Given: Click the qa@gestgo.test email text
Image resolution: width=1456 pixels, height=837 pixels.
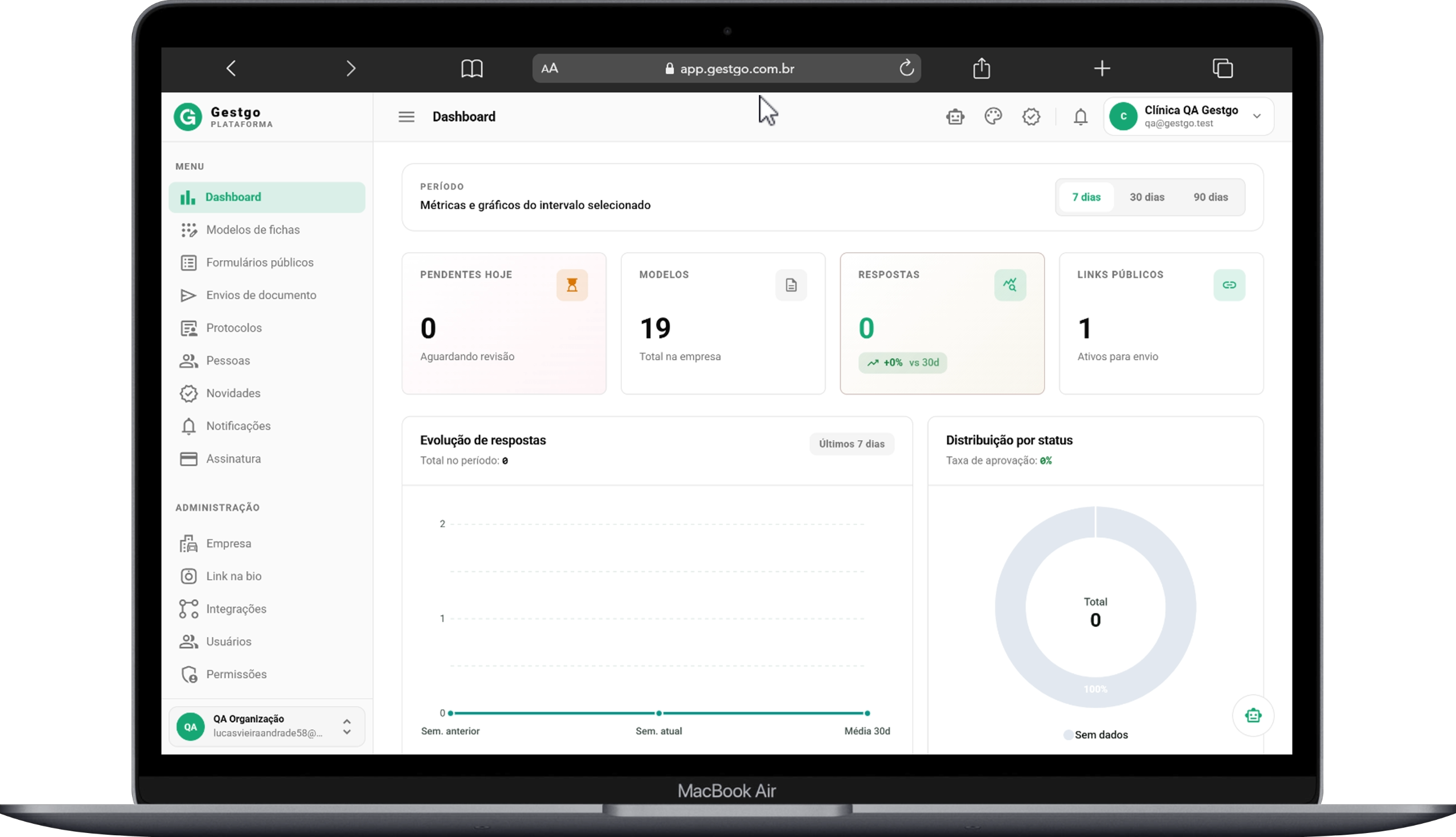Looking at the screenshot, I should 1178,123.
